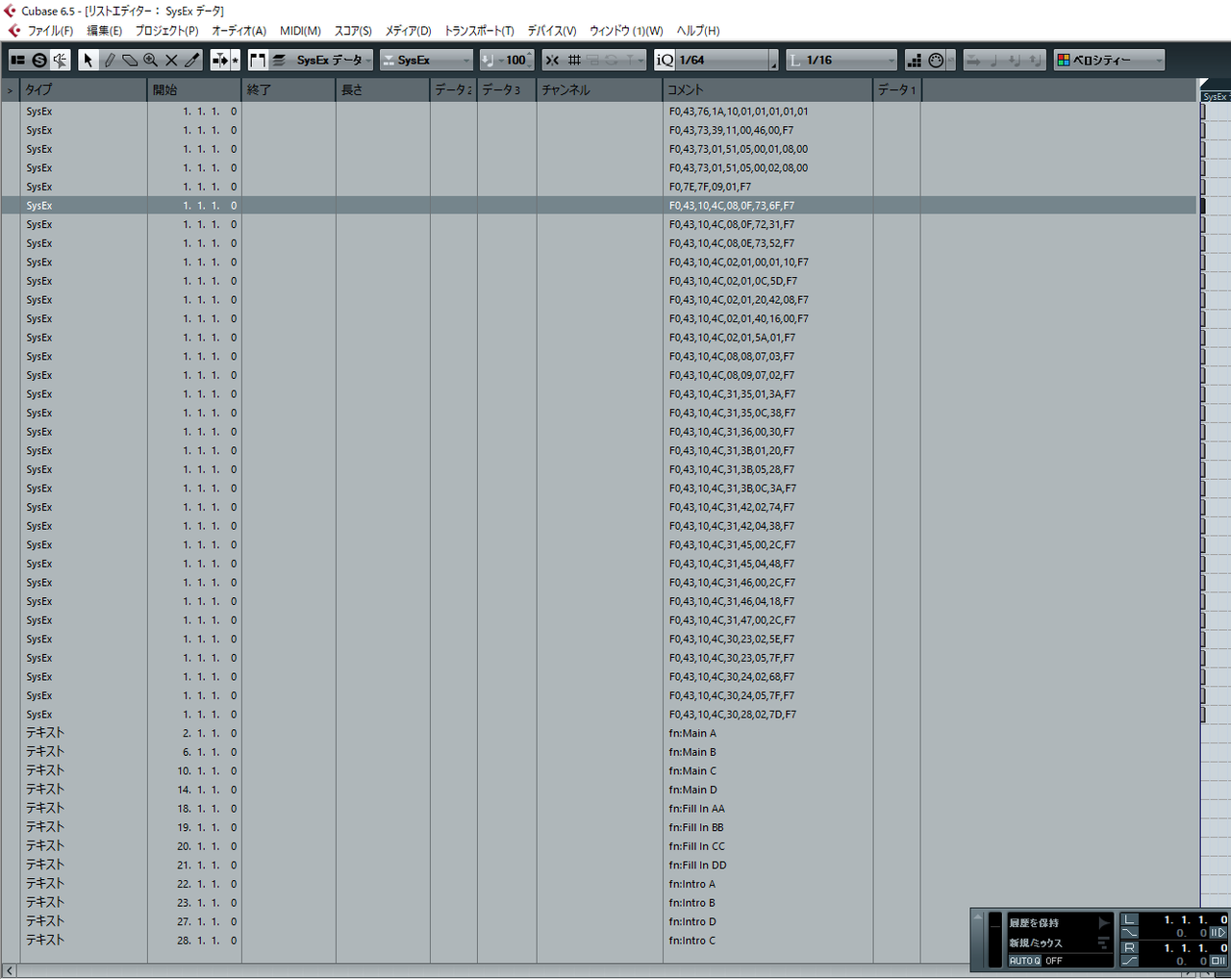1231x980 pixels.
Task: Select the Object Selection arrow tool
Action: 88,60
